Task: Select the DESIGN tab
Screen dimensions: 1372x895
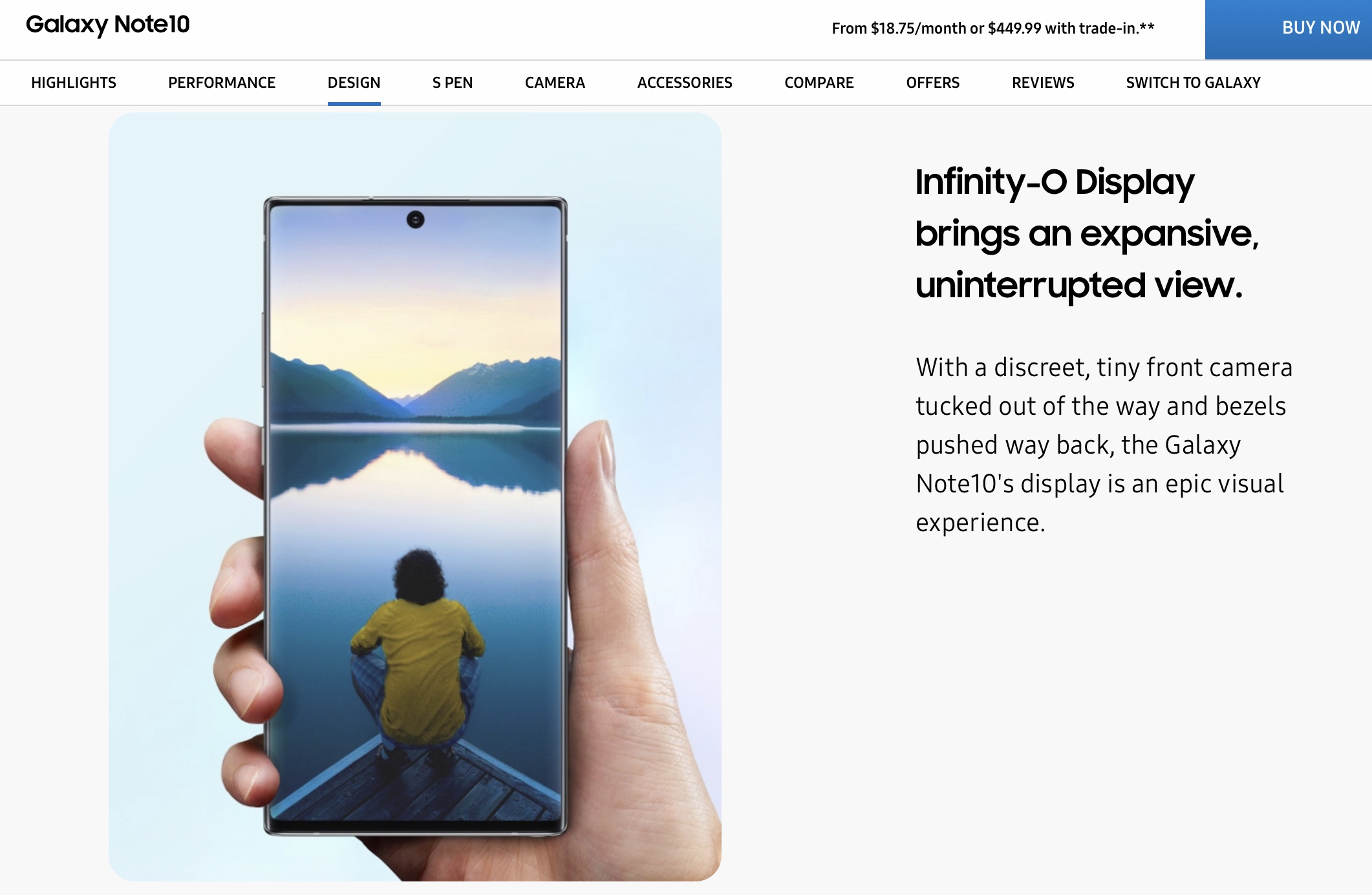Action: [354, 83]
